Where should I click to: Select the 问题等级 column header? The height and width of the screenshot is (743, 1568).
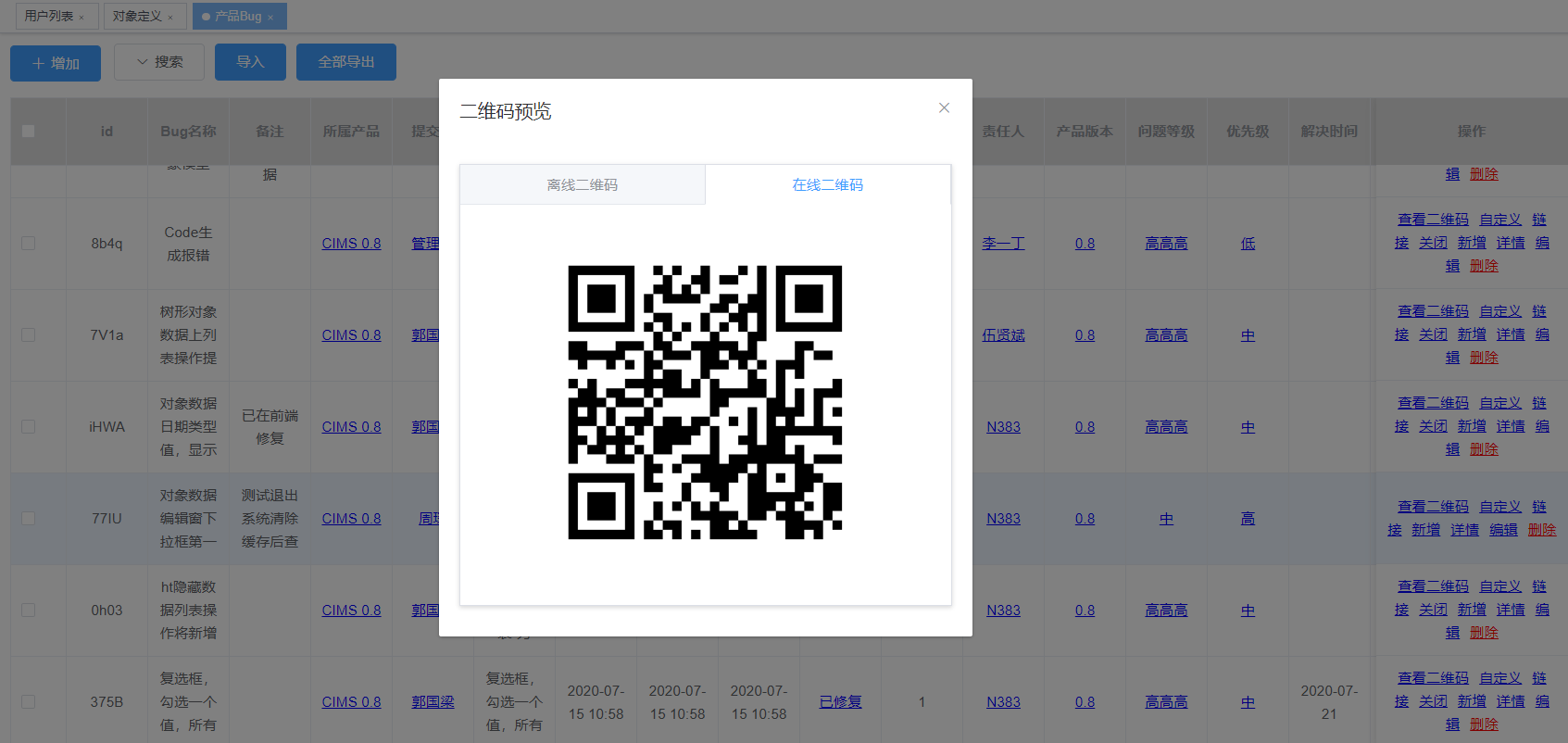1166,132
